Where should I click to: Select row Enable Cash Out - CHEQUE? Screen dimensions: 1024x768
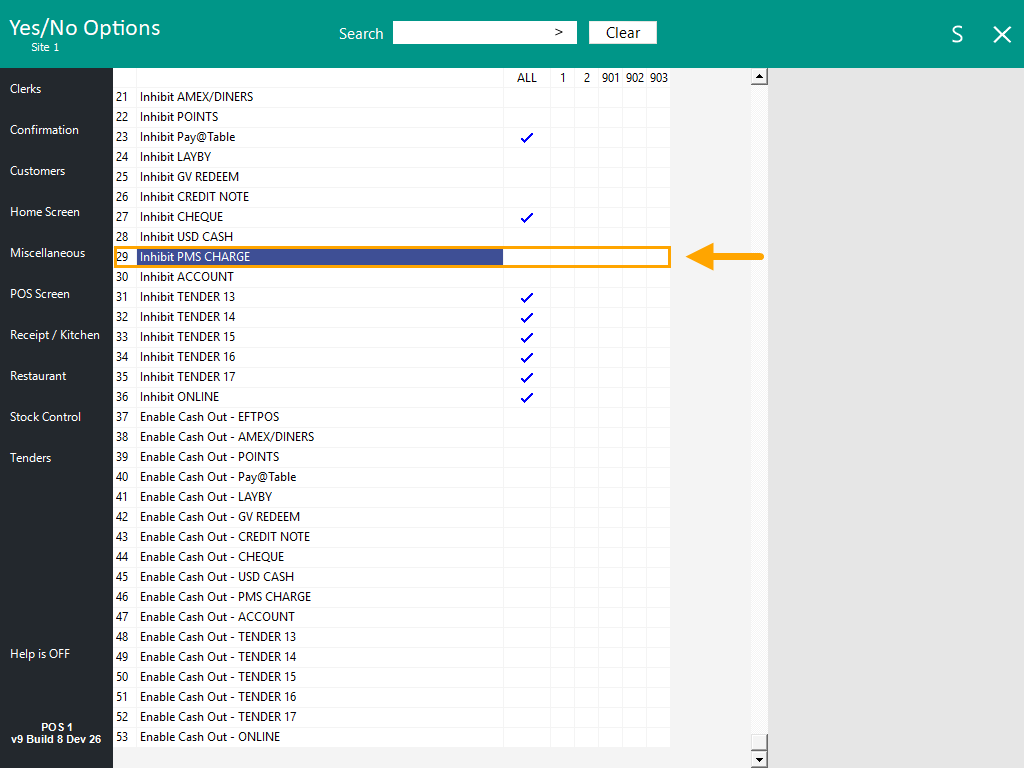392,557
